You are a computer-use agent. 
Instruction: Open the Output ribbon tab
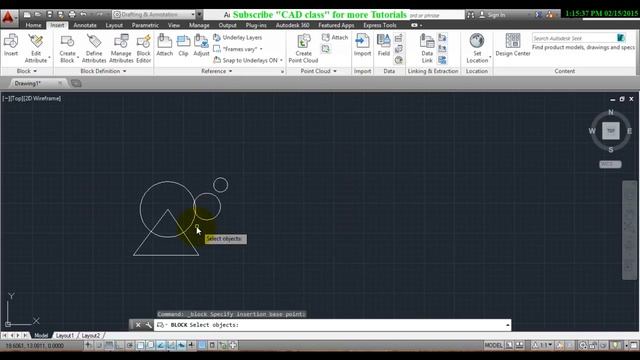[x=227, y=25]
